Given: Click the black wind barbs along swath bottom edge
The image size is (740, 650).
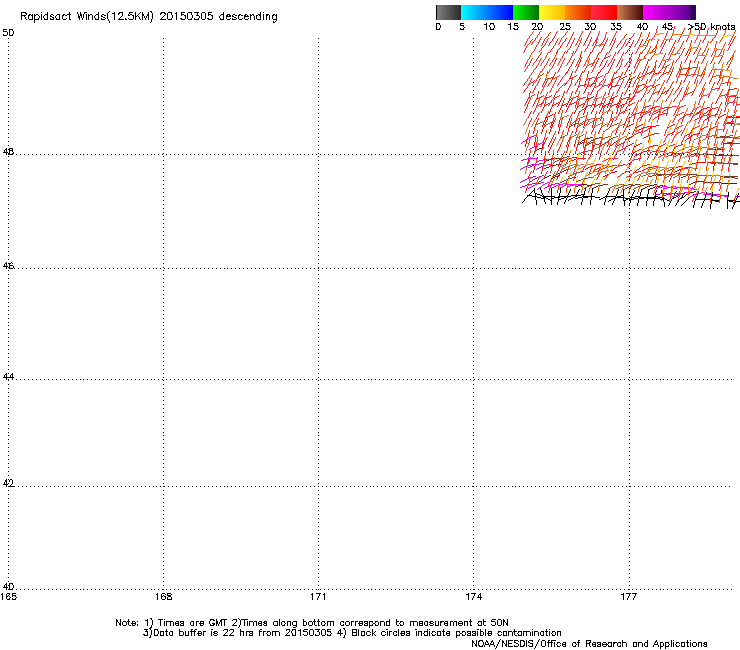Looking at the screenshot, I should pyautogui.click(x=631, y=197).
